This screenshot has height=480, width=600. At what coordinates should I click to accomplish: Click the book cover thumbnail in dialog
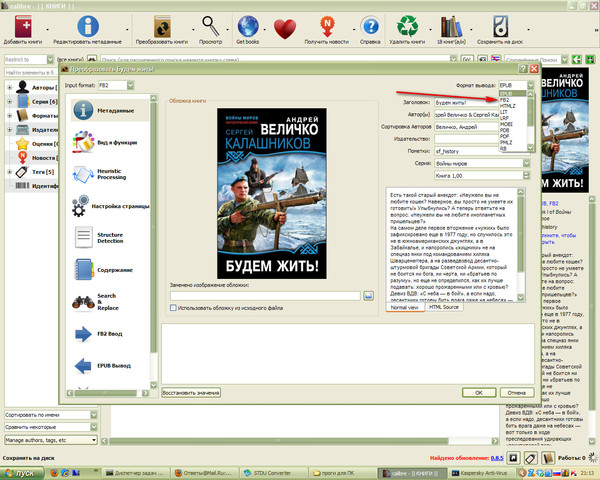[272, 193]
